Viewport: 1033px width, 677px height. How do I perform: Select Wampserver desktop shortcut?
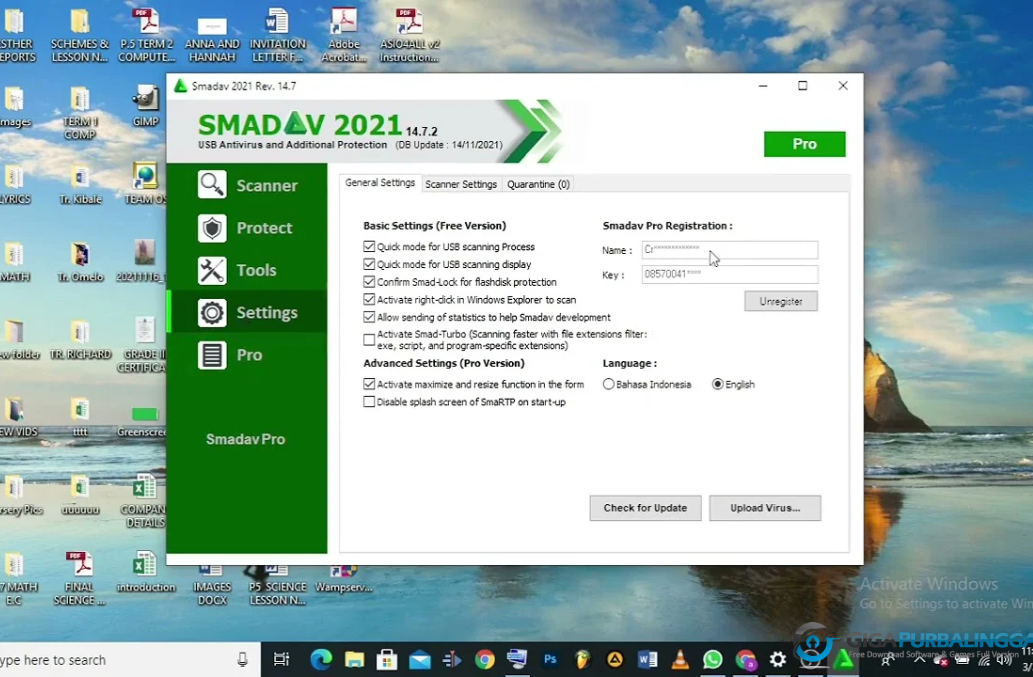pos(343,578)
